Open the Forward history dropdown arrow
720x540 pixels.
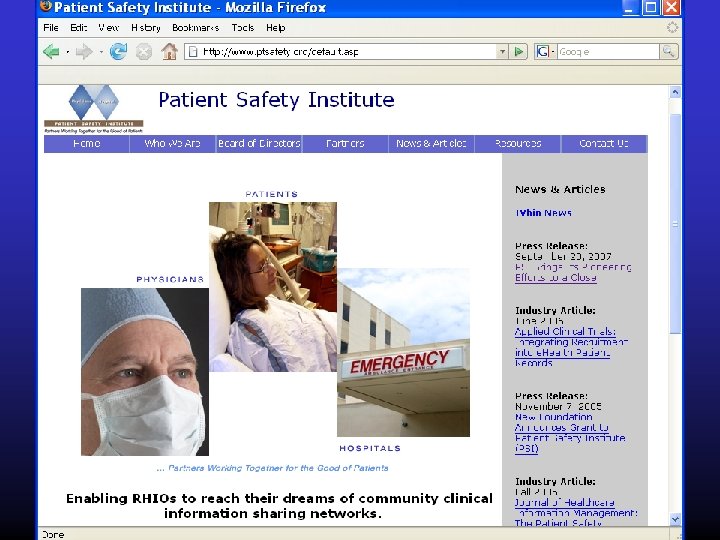point(101,52)
